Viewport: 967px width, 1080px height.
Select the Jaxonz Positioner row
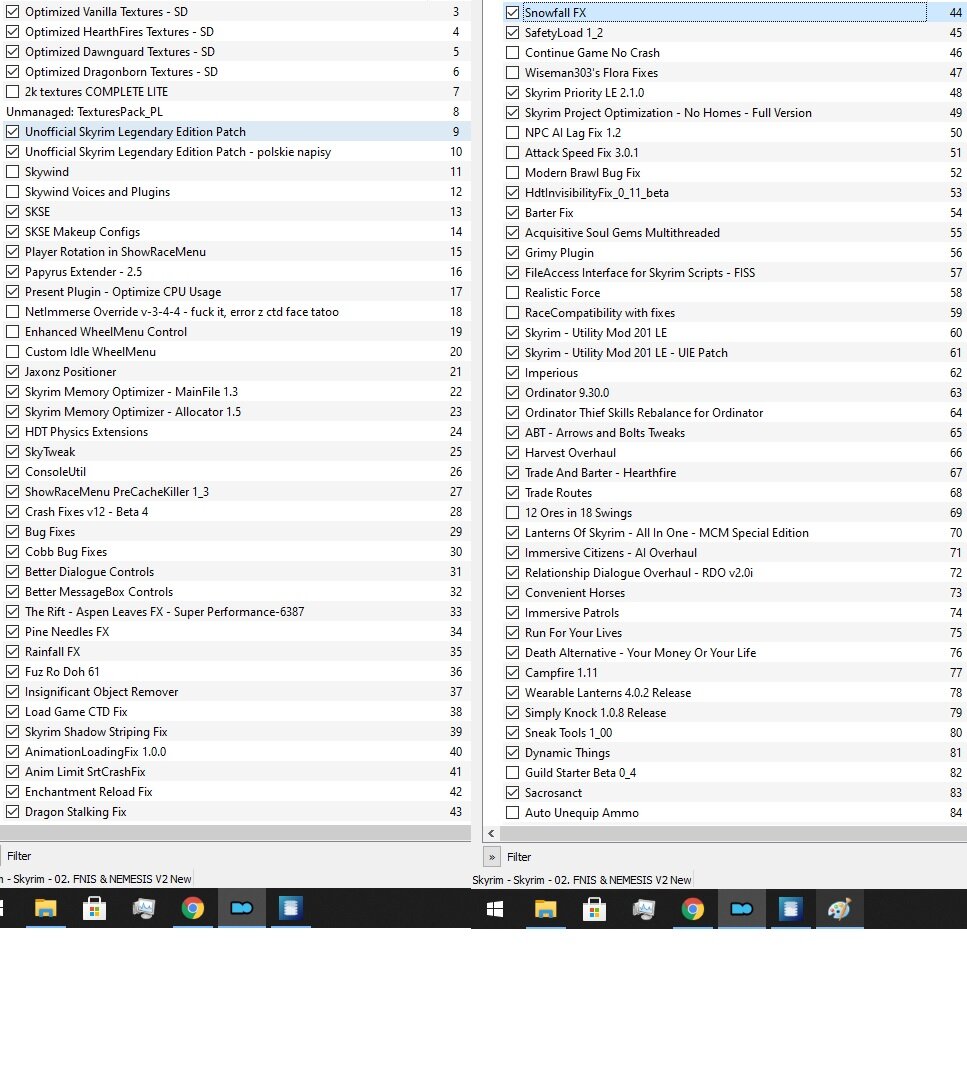click(x=236, y=371)
